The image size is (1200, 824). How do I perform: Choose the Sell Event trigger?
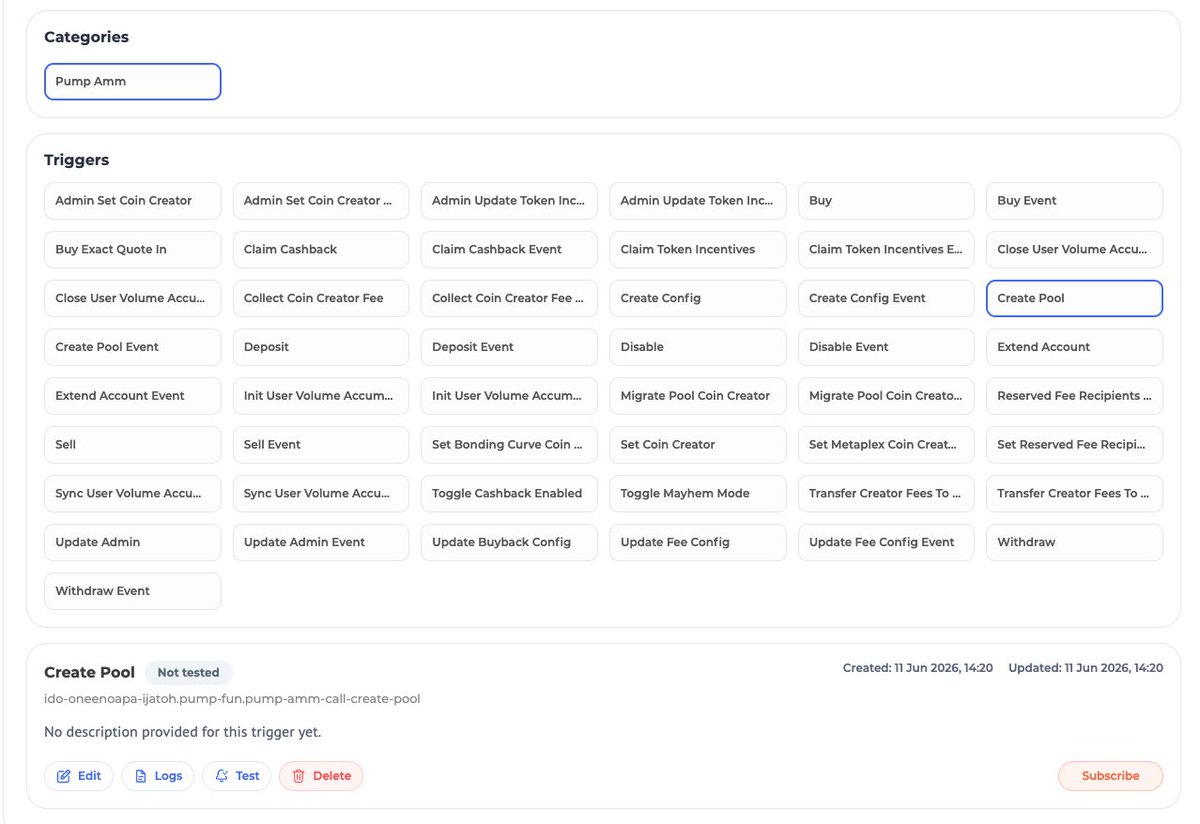pos(321,445)
